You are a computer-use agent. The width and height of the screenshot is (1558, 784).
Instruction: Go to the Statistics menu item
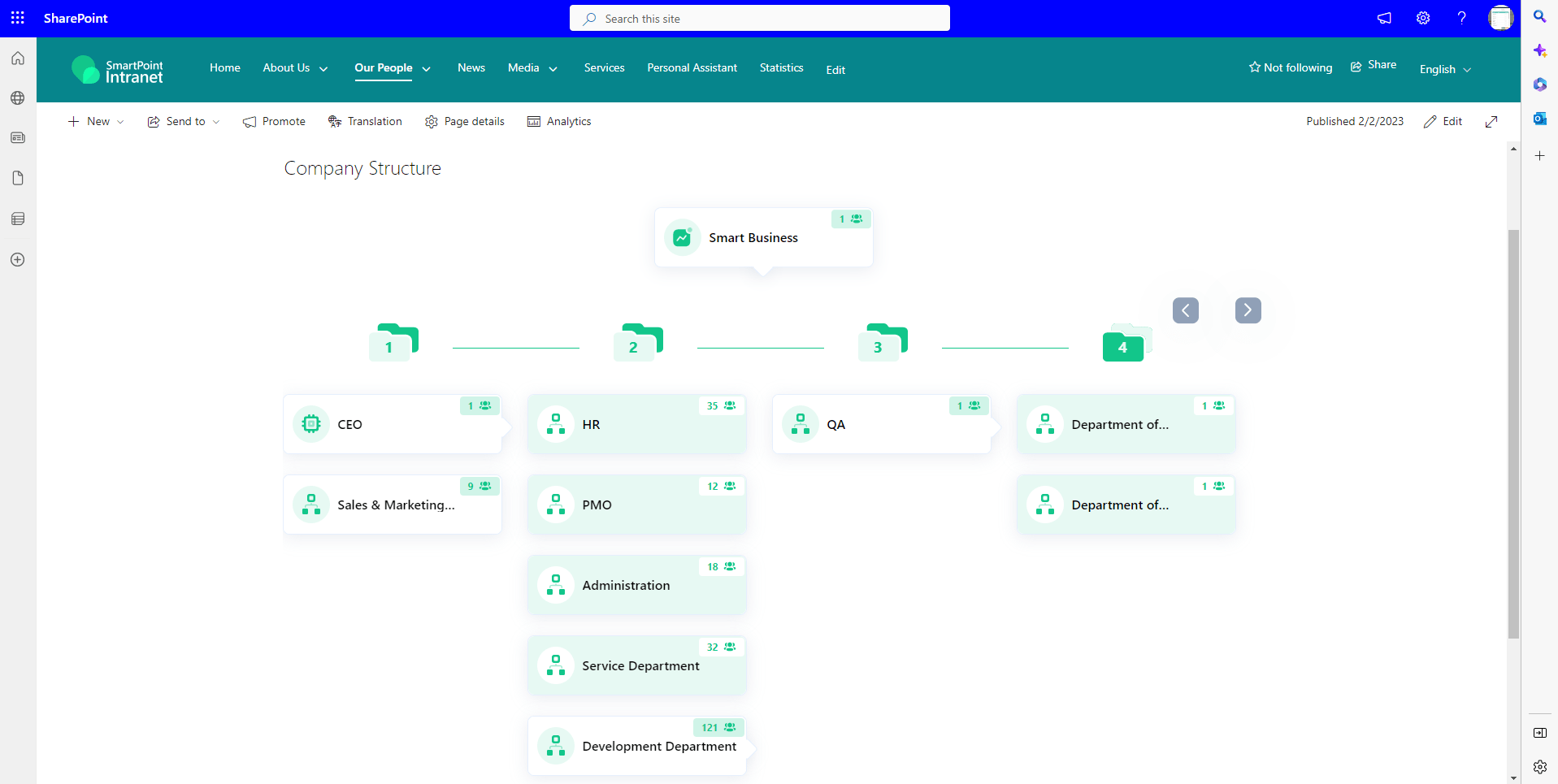(x=781, y=67)
